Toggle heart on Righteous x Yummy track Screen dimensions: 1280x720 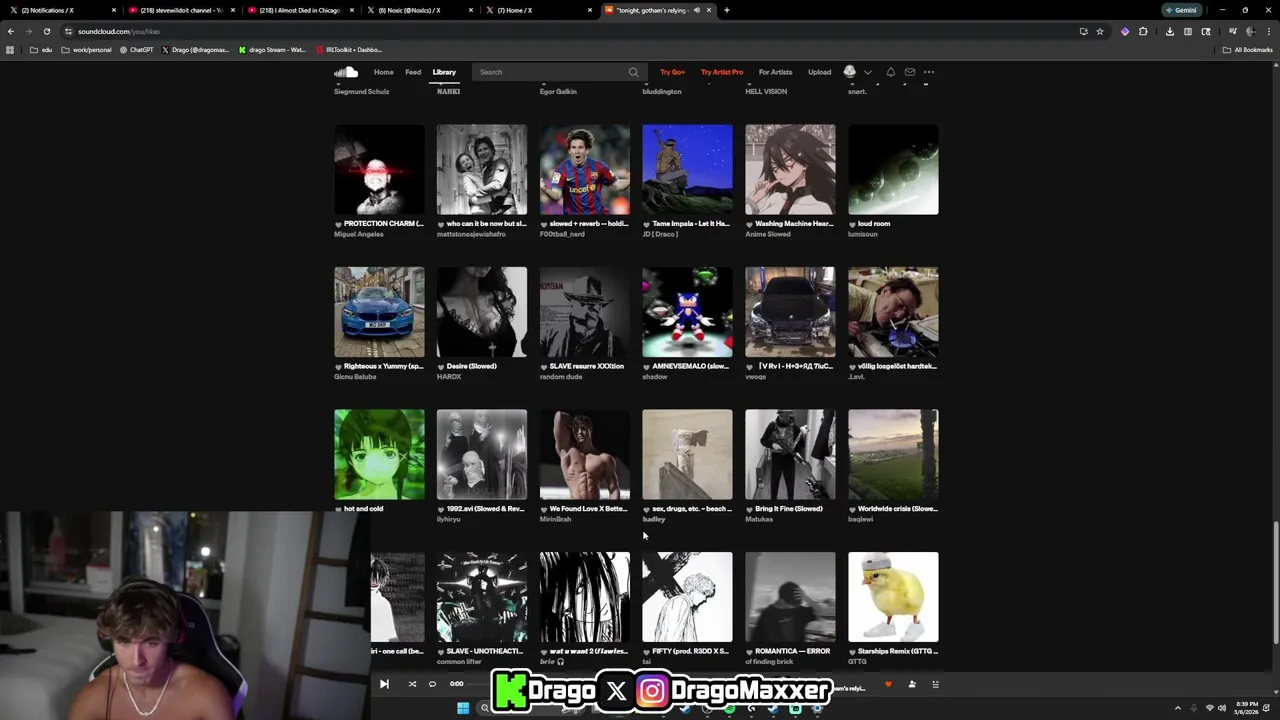click(338, 366)
